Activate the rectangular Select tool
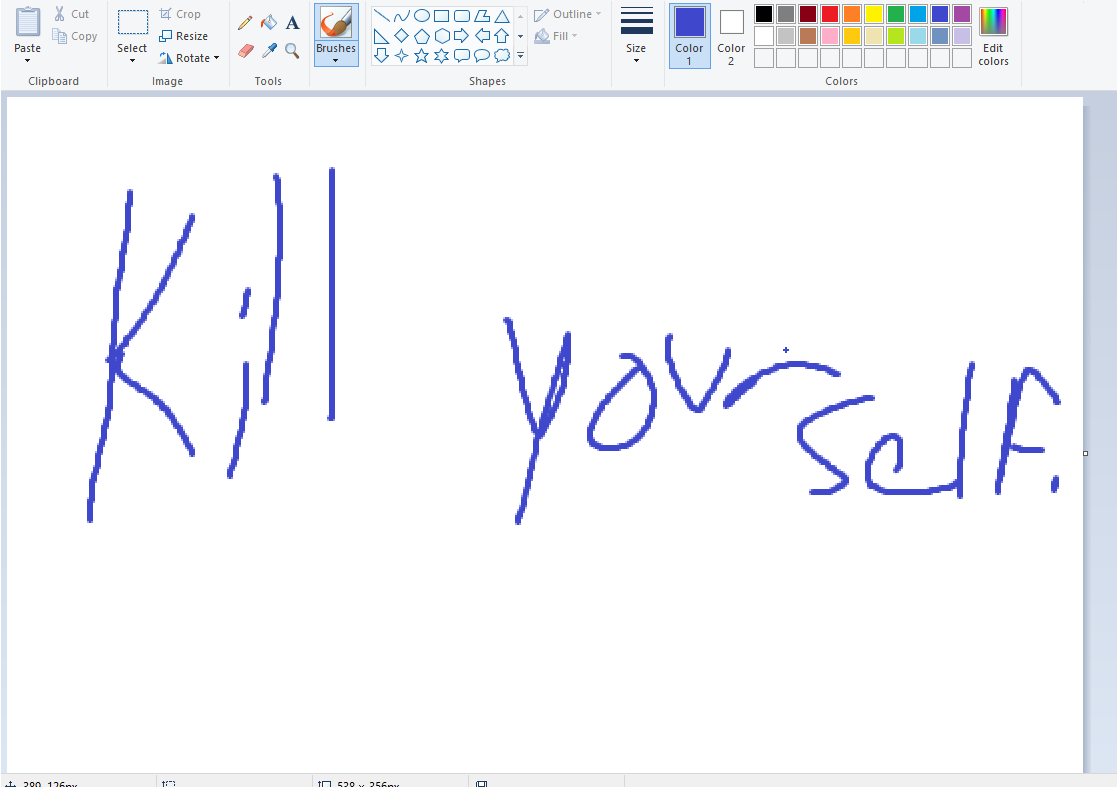The height and width of the screenshot is (787, 1117). point(133,22)
